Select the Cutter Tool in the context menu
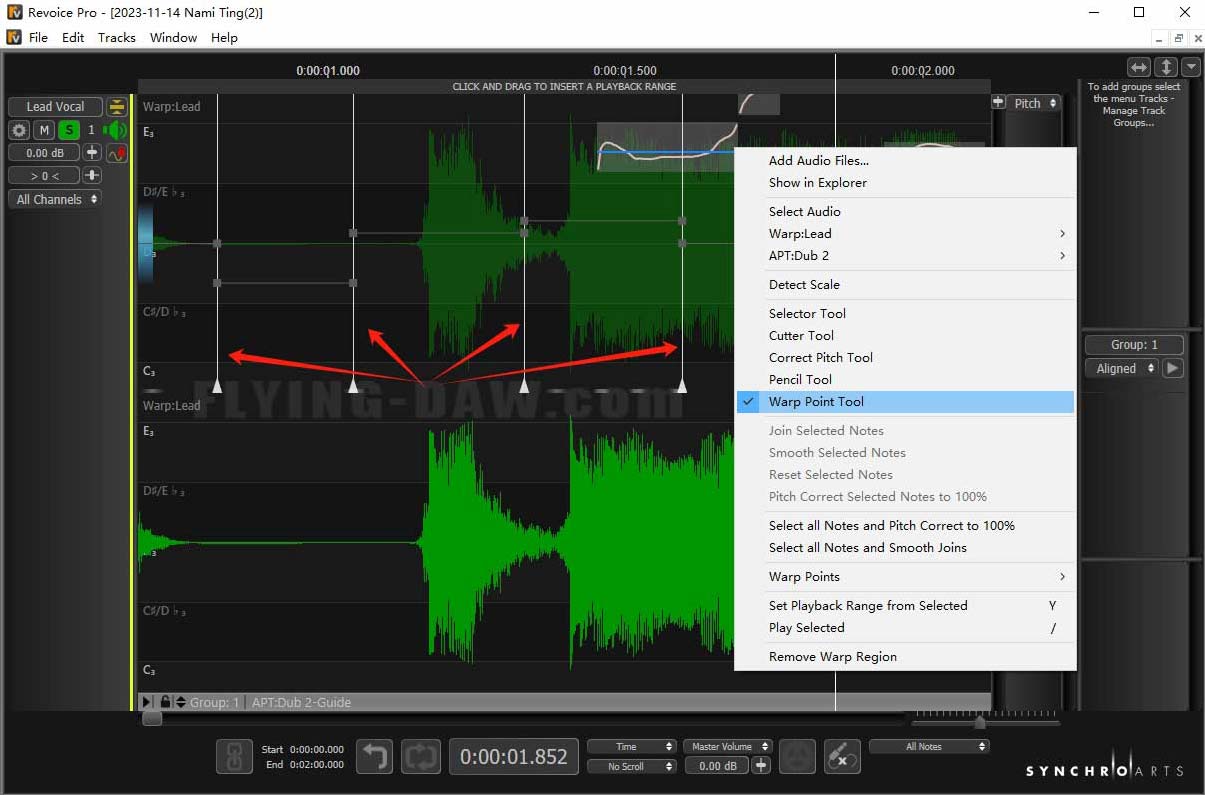 point(905,336)
